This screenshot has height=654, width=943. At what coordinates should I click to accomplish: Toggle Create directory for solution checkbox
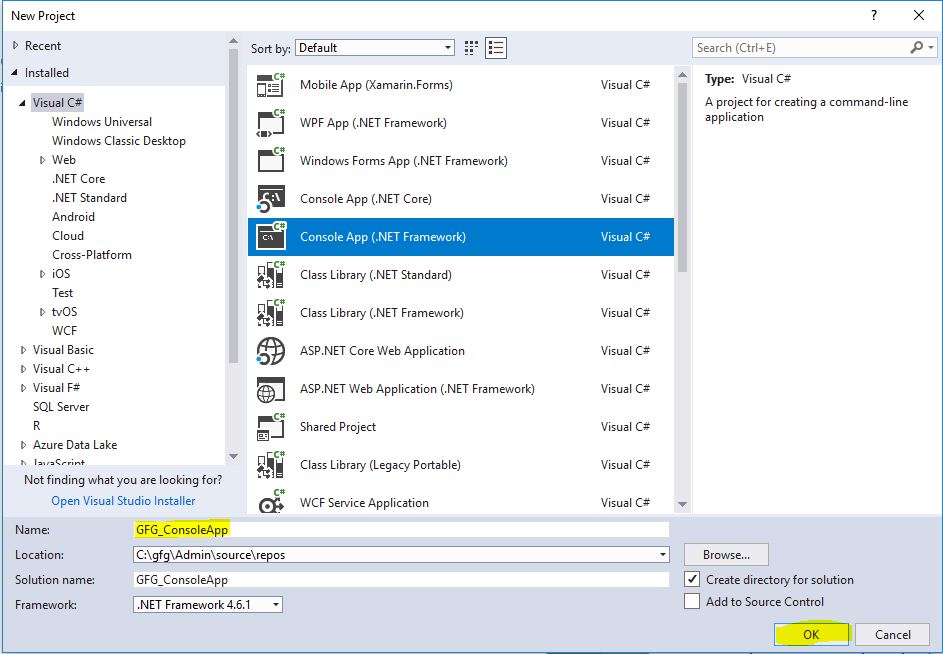[x=692, y=579]
